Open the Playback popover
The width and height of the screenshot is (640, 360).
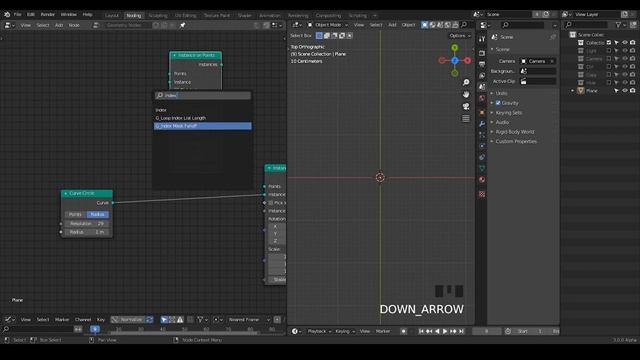(x=319, y=331)
